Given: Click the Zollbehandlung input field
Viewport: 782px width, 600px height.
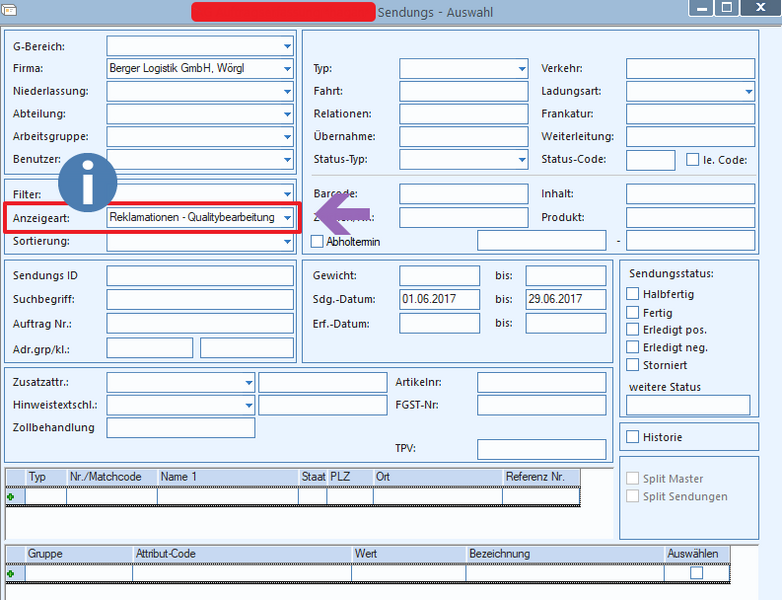Looking at the screenshot, I should (x=181, y=427).
